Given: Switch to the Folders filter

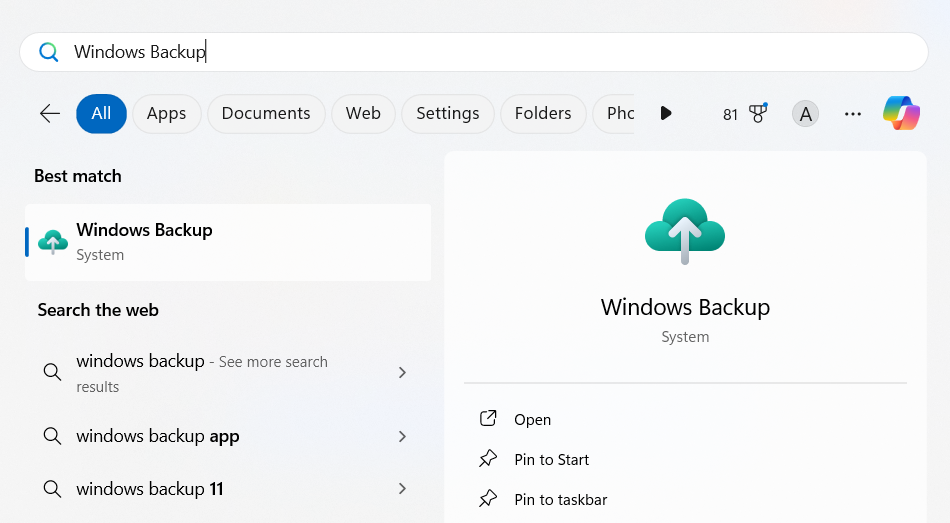Looking at the screenshot, I should pyautogui.click(x=543, y=113).
